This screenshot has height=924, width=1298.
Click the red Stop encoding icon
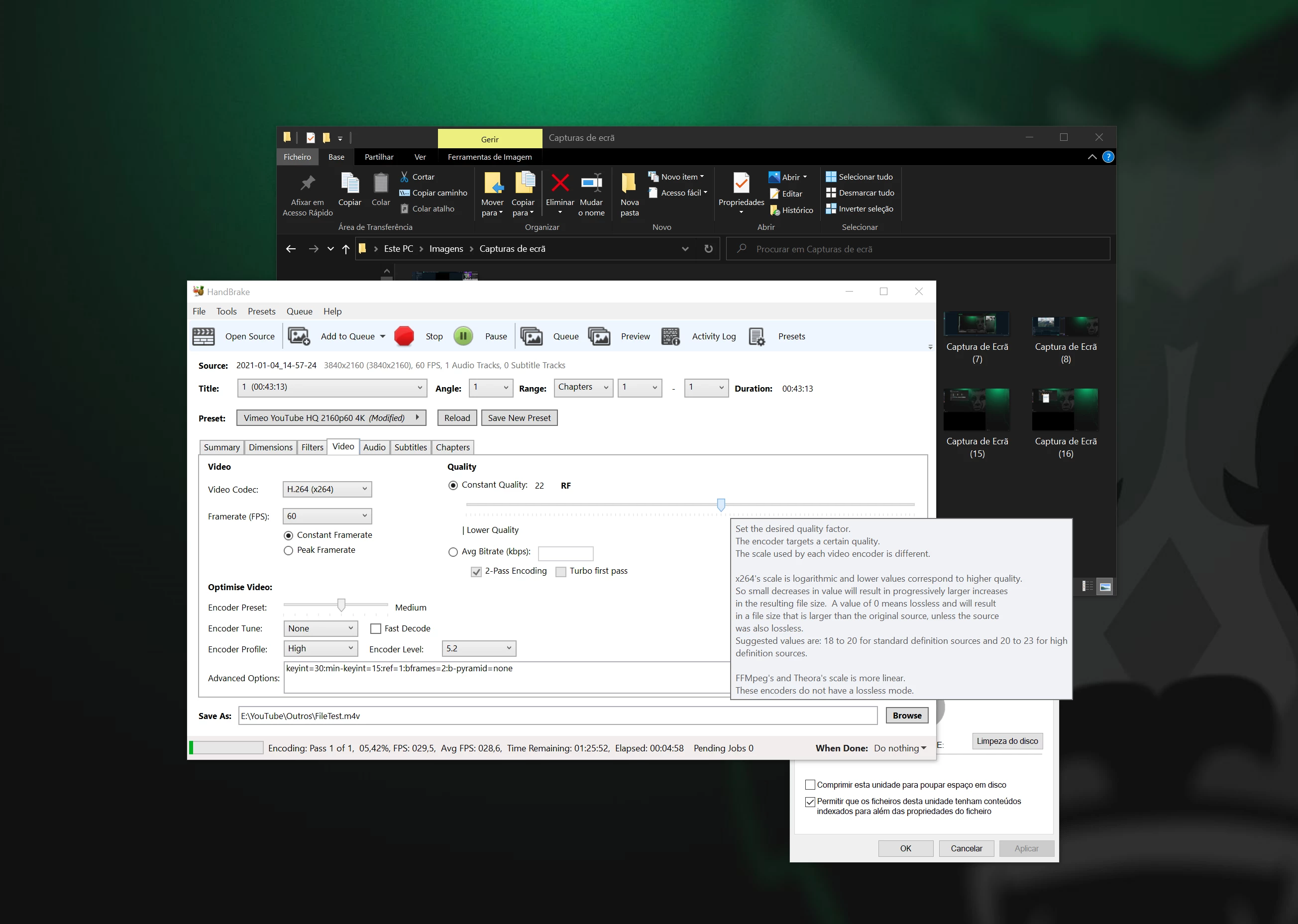click(x=404, y=336)
